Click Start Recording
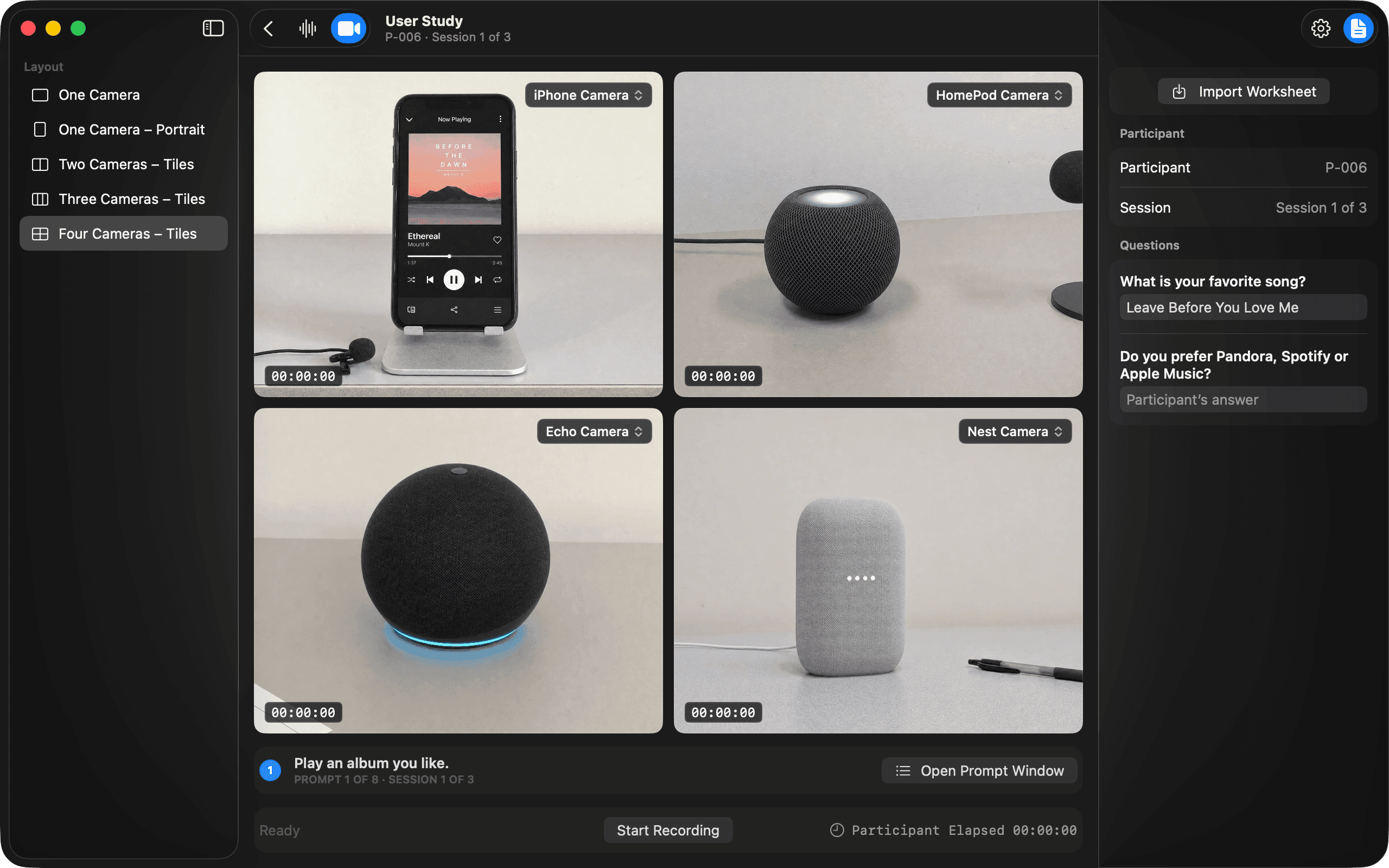1389x868 pixels. tap(668, 830)
